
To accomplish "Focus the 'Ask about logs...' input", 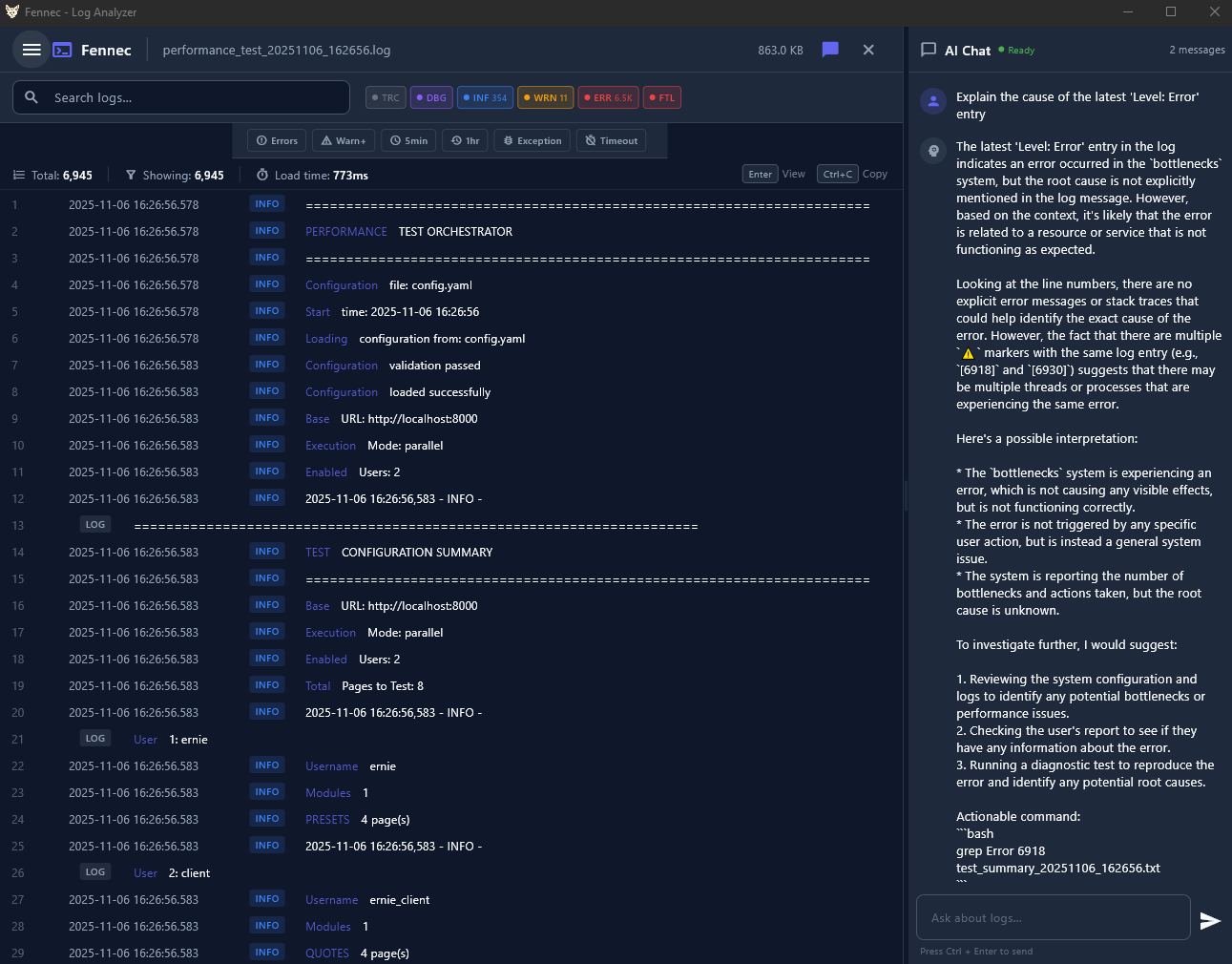I will [x=1054, y=917].
